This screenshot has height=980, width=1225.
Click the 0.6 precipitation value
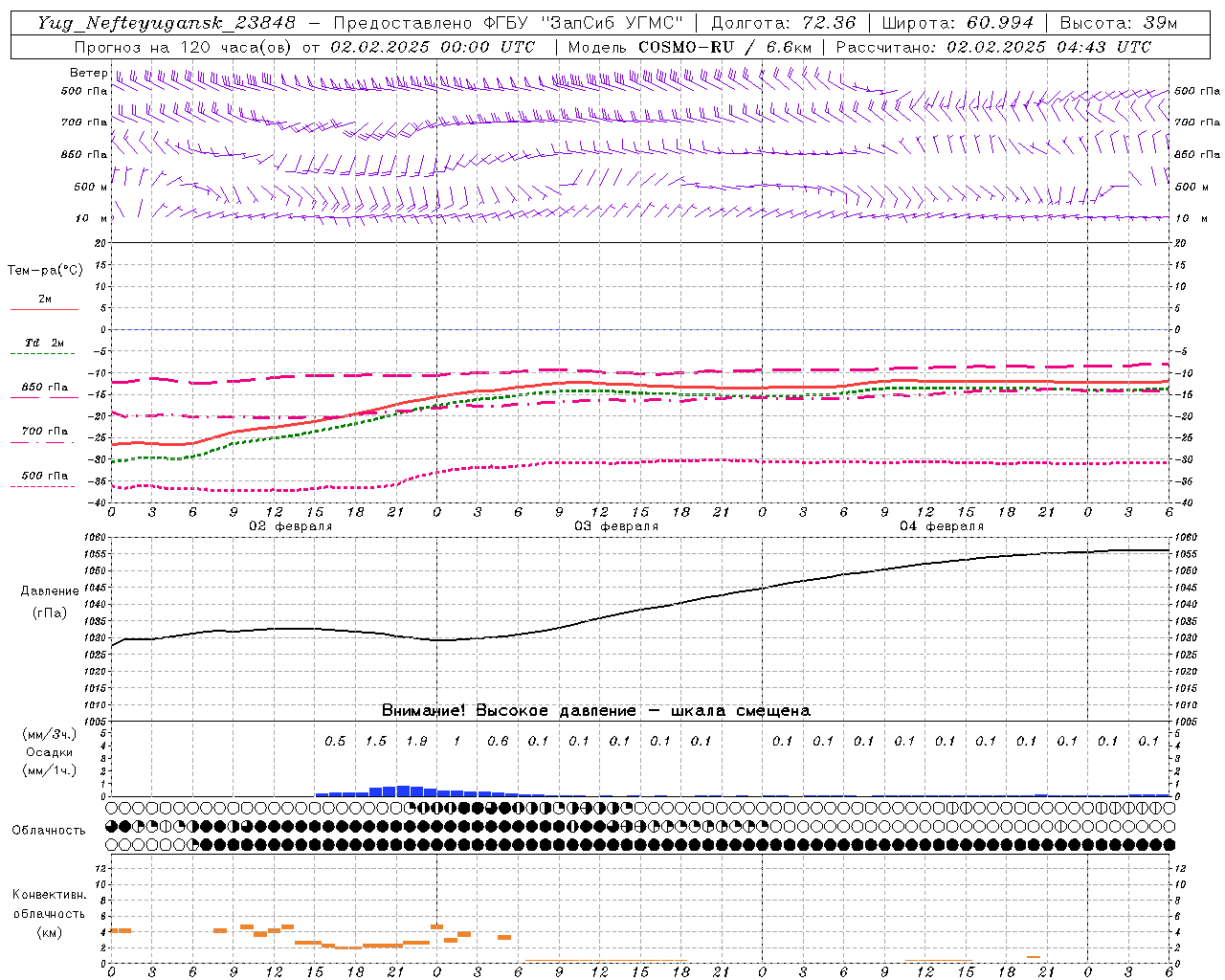pos(498,741)
